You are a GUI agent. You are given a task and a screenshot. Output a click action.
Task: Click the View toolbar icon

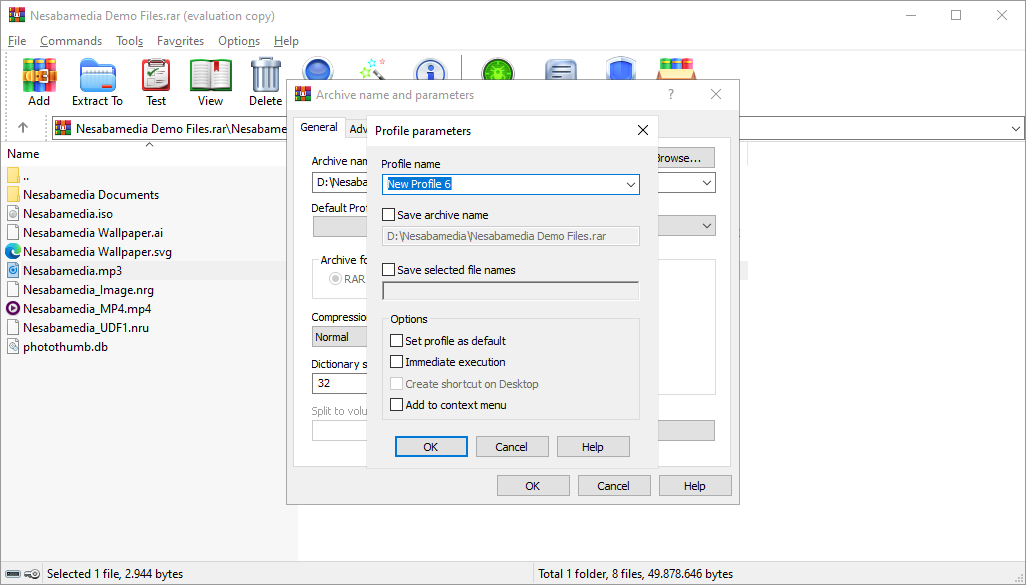tap(210, 77)
